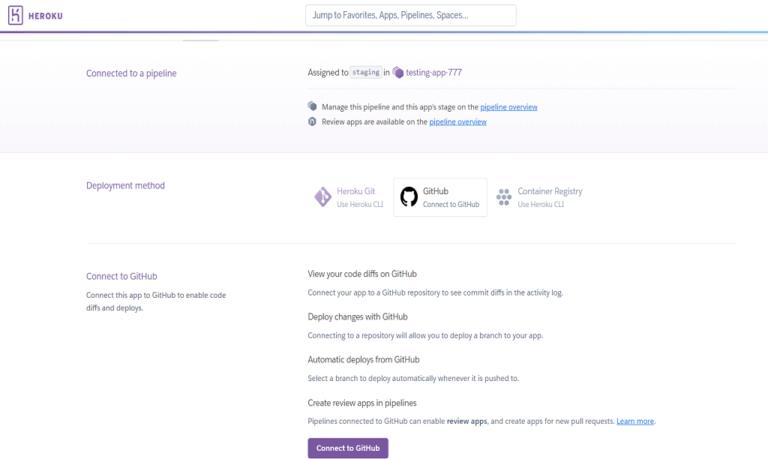Click the GitHub octocat icon
The height and width of the screenshot is (459, 768).
(x=408, y=197)
